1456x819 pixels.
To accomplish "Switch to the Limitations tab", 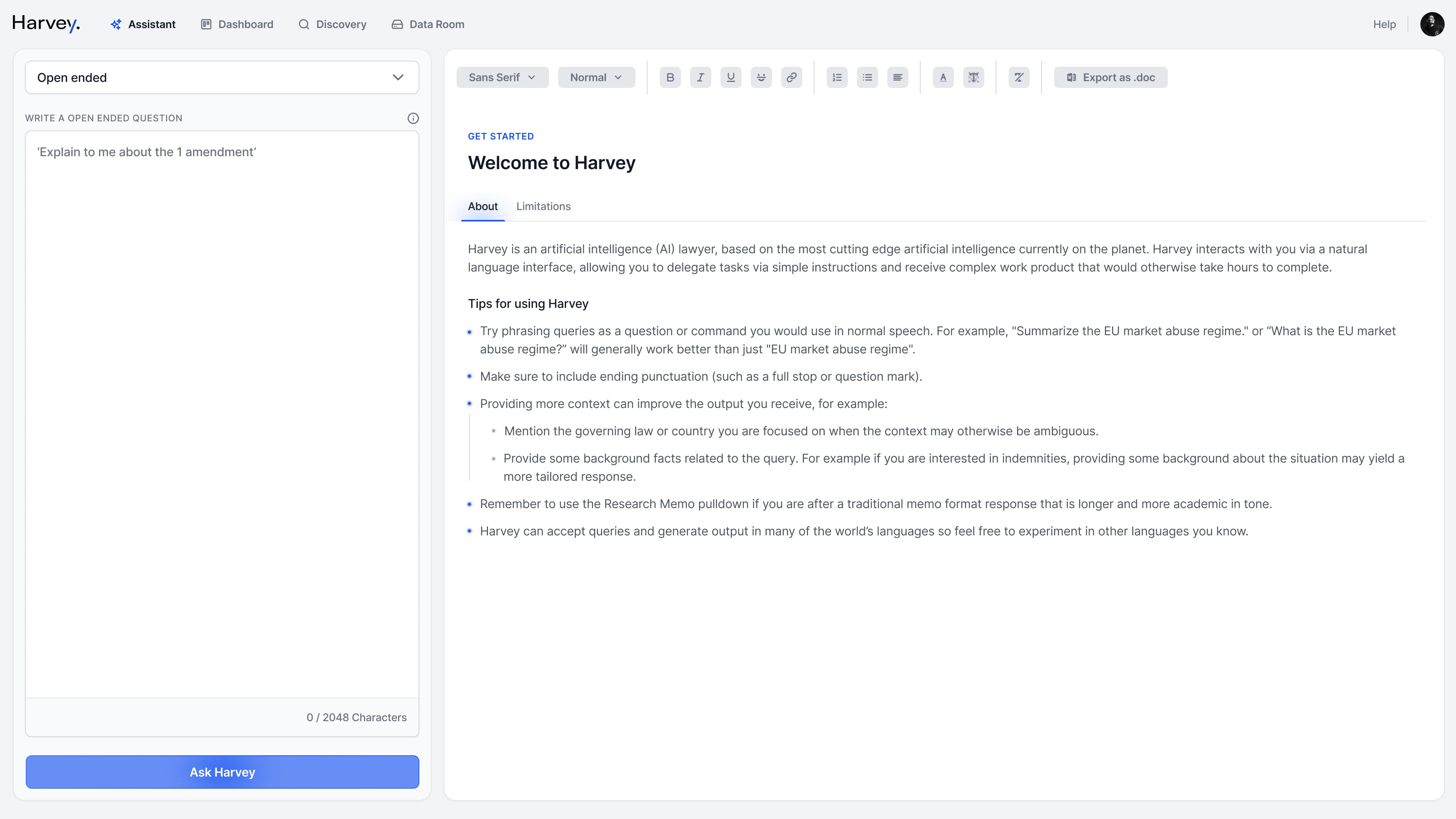I will click(543, 206).
